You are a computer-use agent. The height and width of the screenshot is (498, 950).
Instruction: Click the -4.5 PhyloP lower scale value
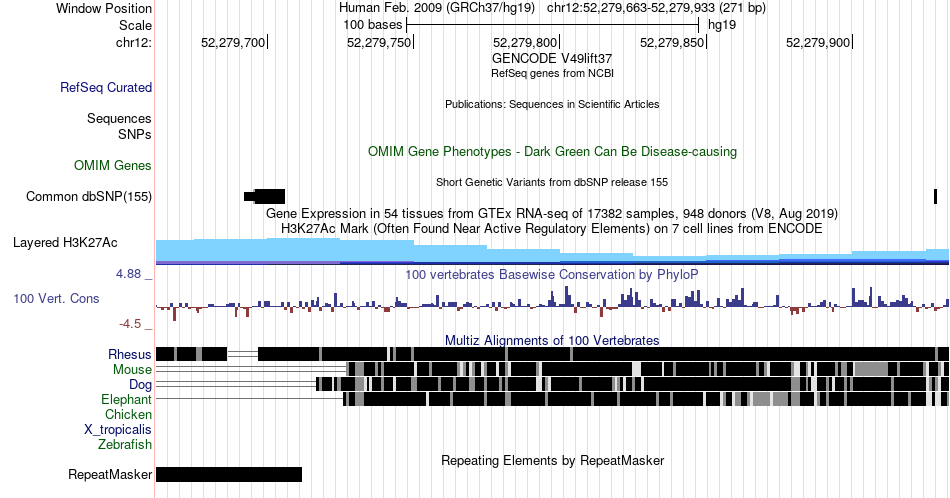click(130, 324)
